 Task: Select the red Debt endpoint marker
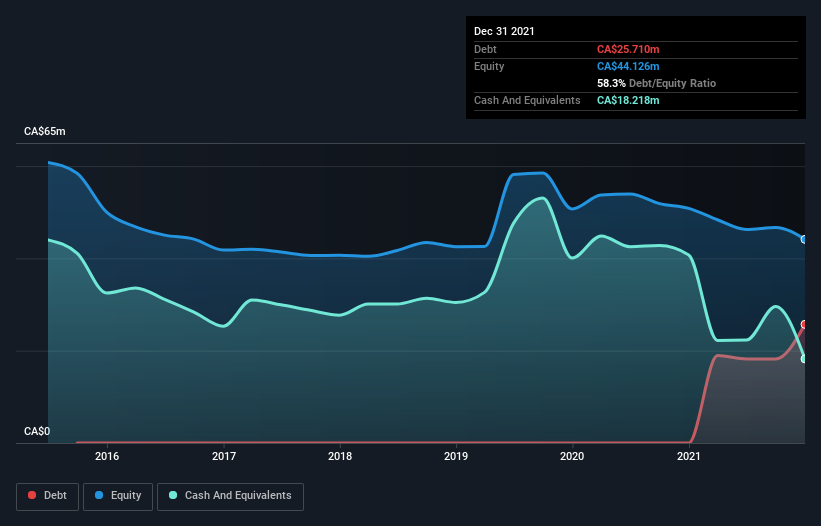click(x=804, y=324)
